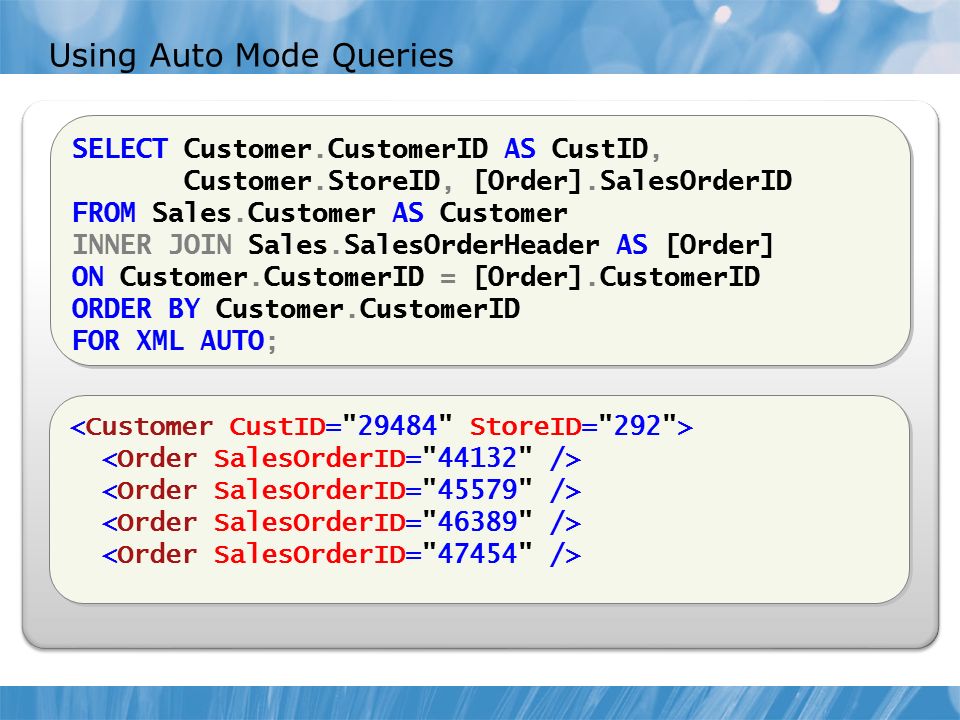
Task: Click the SELECT keyword in the query
Action: (x=120, y=149)
